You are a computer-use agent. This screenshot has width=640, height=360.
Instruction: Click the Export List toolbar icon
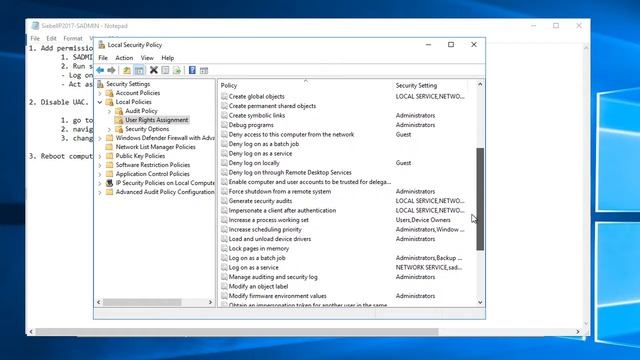coord(177,70)
